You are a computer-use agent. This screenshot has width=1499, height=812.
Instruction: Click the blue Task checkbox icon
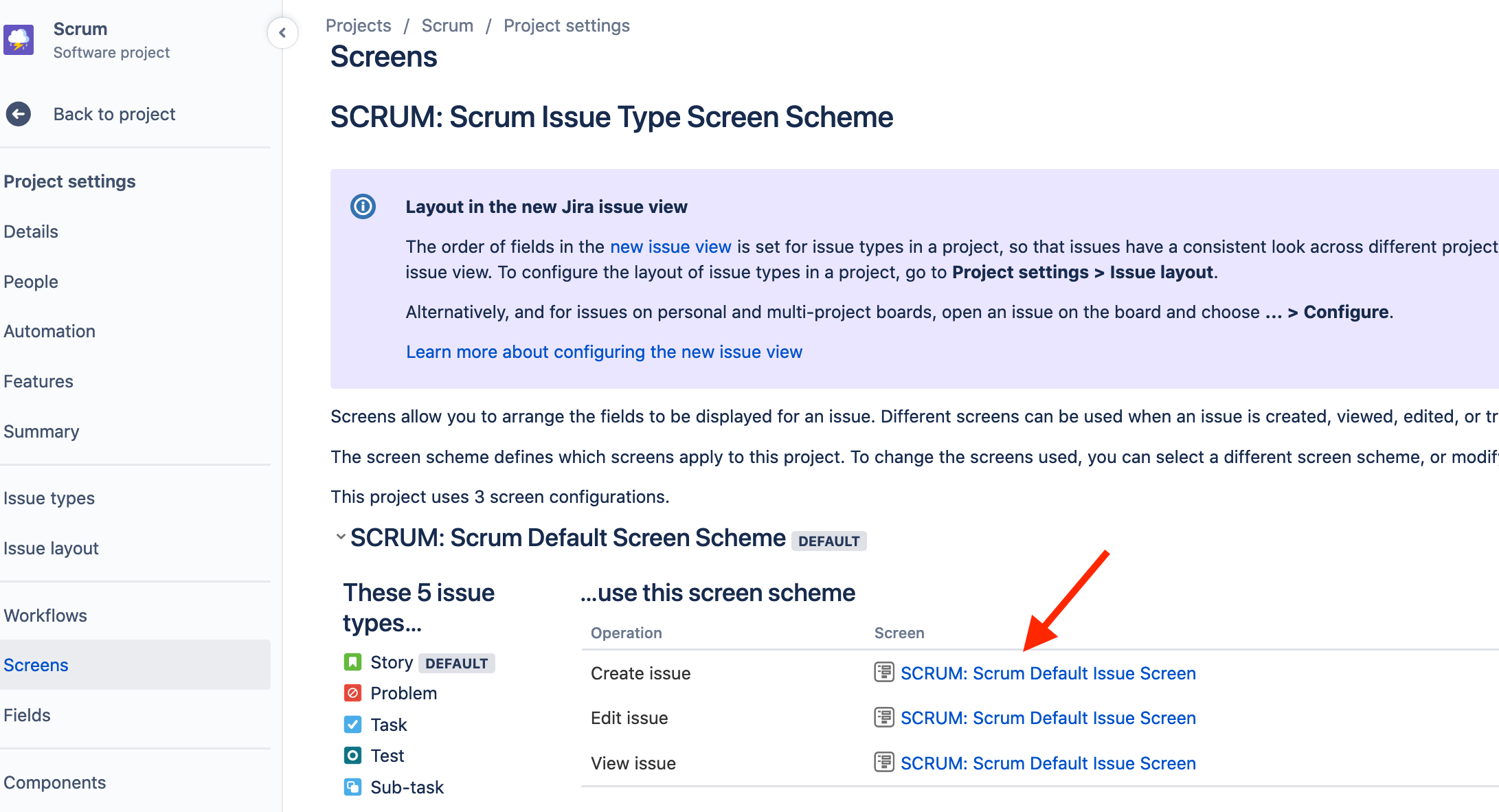point(352,725)
